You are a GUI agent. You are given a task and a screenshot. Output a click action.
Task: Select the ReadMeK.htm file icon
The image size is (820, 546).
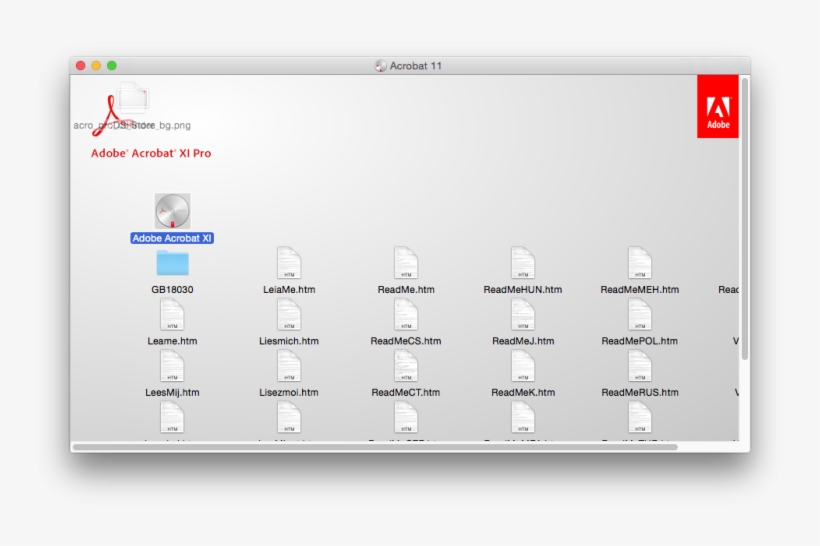[523, 366]
